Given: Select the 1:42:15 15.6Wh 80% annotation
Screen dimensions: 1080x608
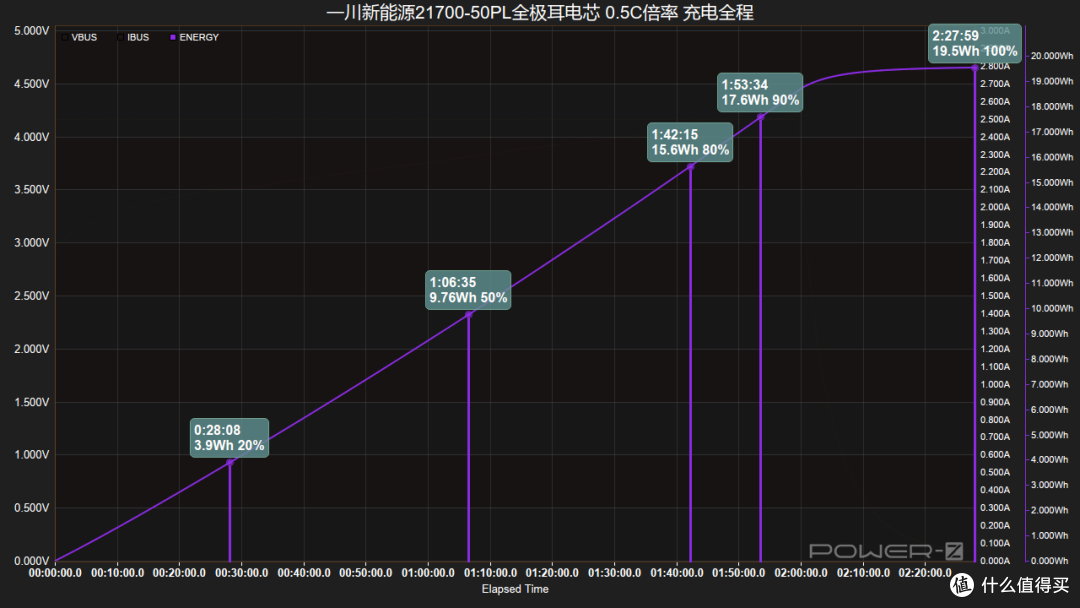Looking at the screenshot, I should point(690,142).
